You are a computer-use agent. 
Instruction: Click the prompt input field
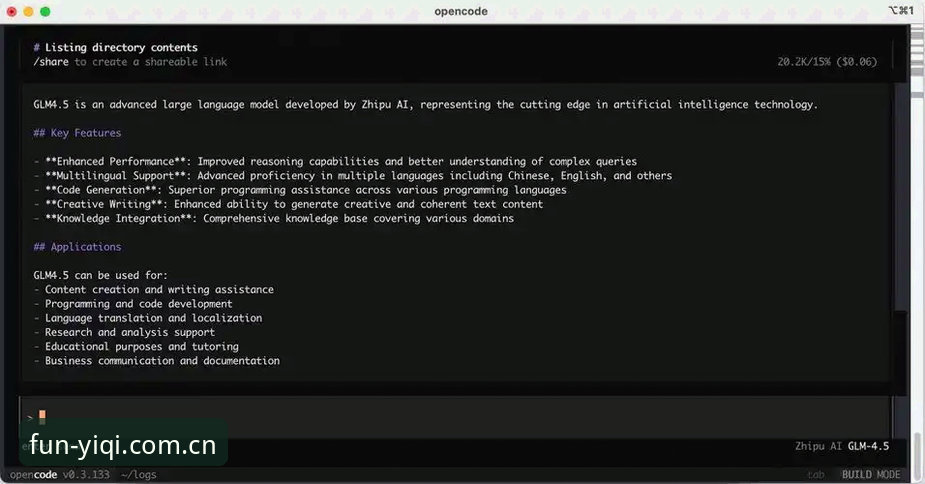click(x=455, y=417)
